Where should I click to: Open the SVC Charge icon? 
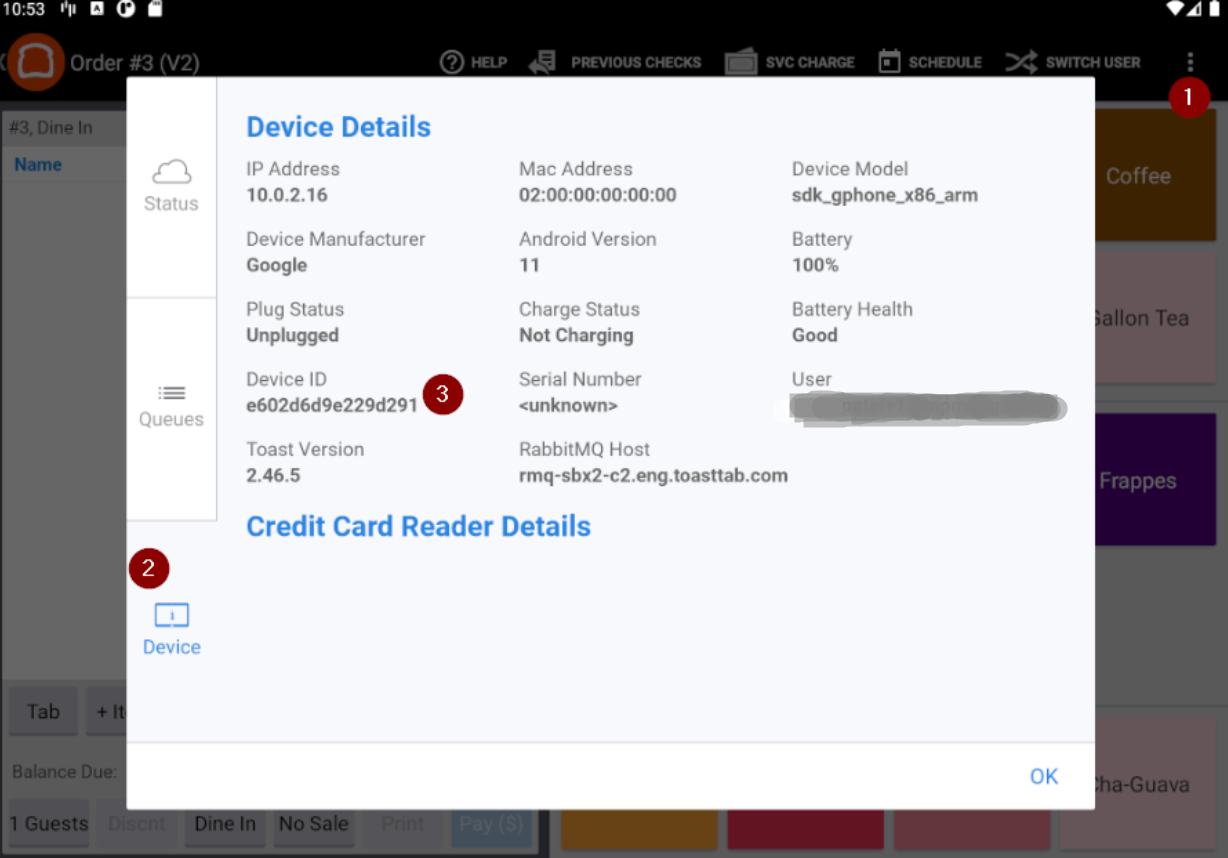pyautogui.click(x=741, y=61)
